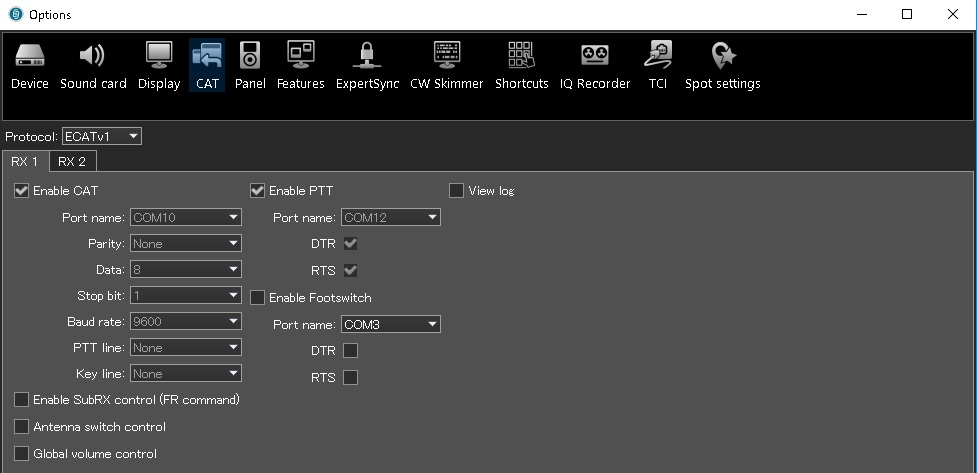Open the Footswitch COM3 port dropdown
Image resolution: width=977 pixels, height=473 pixels.
pos(391,324)
